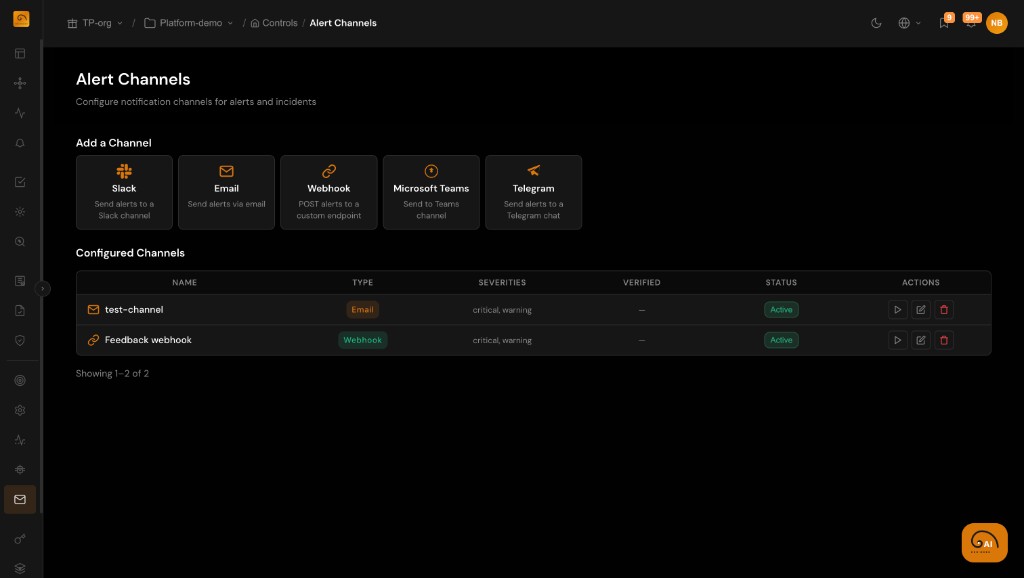Launch the AI assistant bubble
Screen dimensions: 1024x578
tap(983, 542)
